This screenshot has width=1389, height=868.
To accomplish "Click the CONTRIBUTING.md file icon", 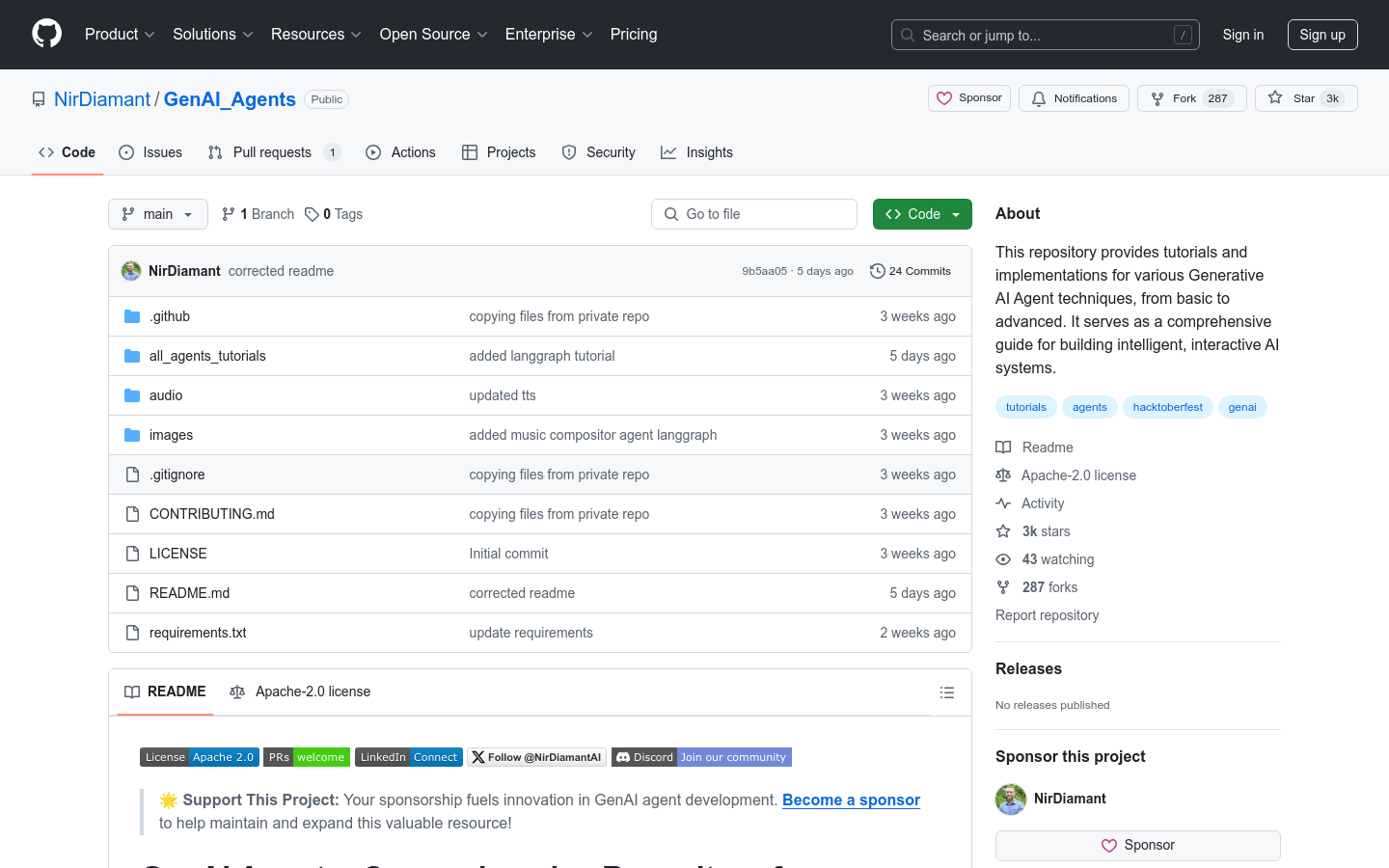I will pyautogui.click(x=132, y=514).
